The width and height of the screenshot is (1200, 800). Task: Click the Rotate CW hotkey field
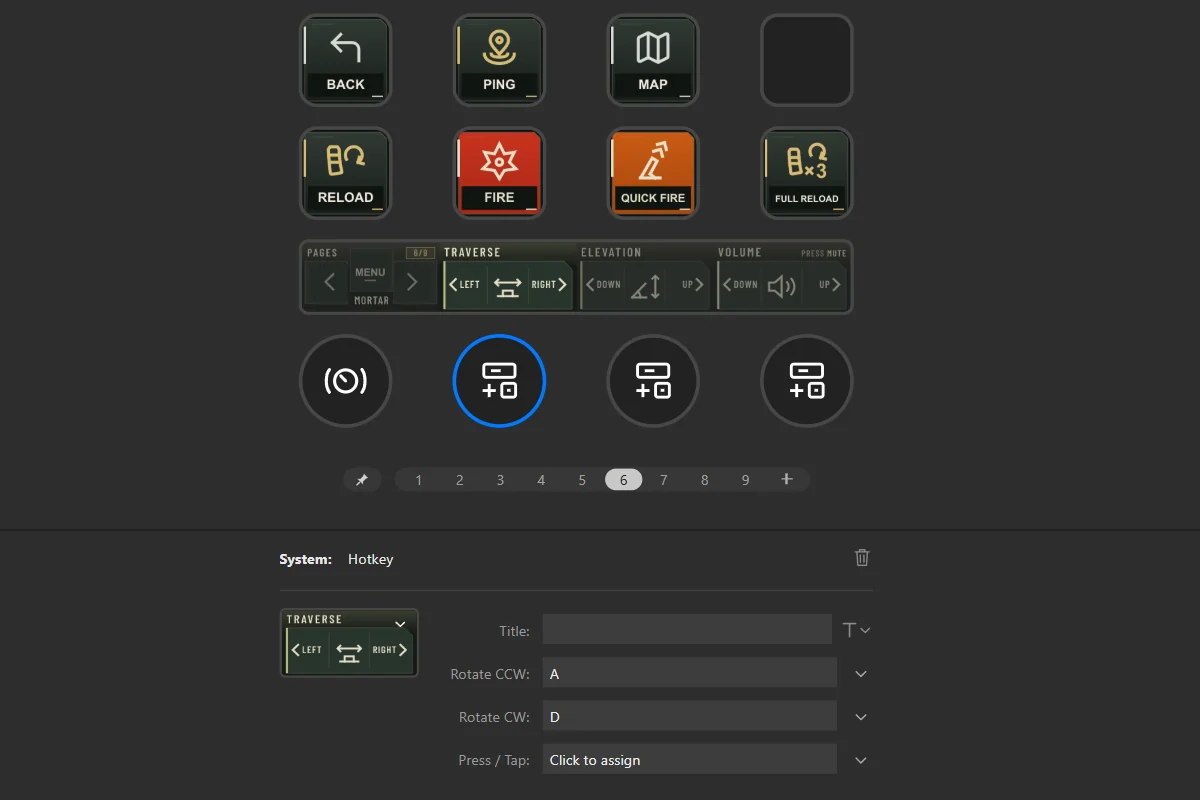[x=690, y=716]
